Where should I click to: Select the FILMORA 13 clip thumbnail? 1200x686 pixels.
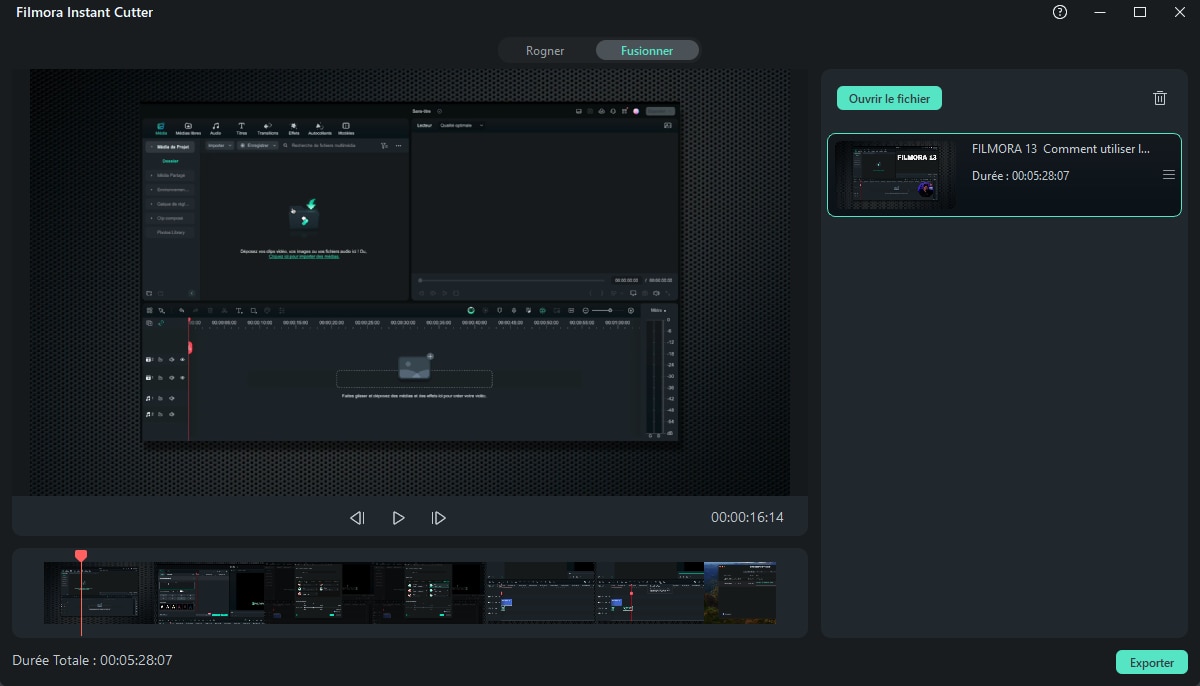tap(895, 175)
